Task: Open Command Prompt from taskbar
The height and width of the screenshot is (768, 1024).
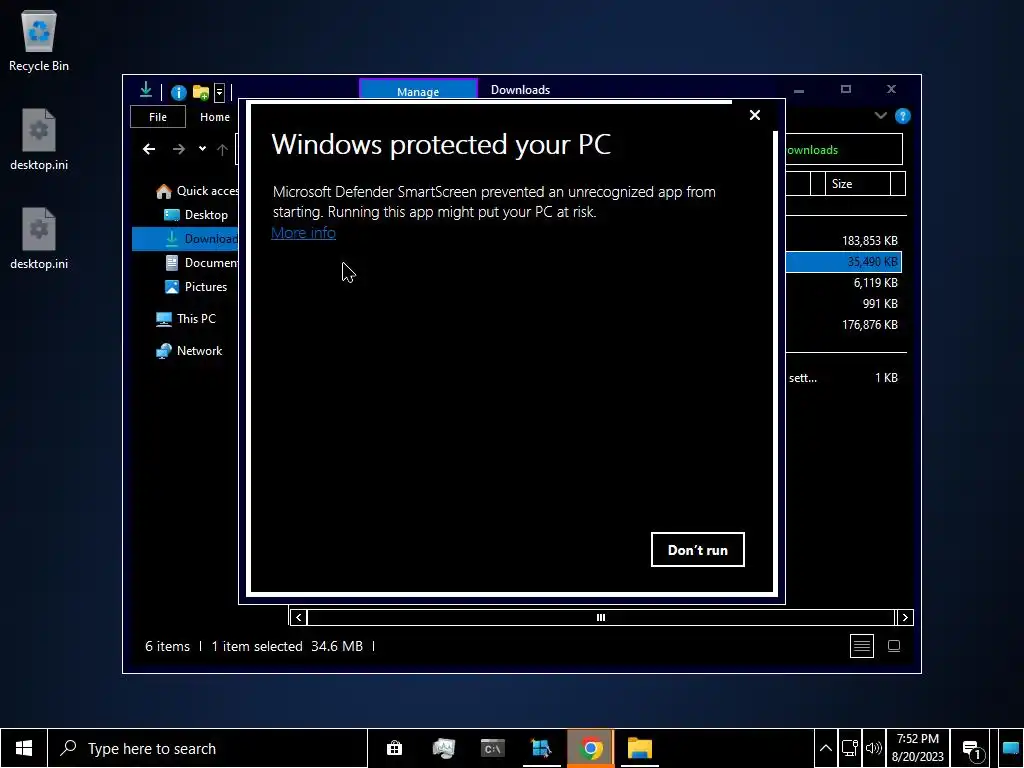Action: coord(492,748)
